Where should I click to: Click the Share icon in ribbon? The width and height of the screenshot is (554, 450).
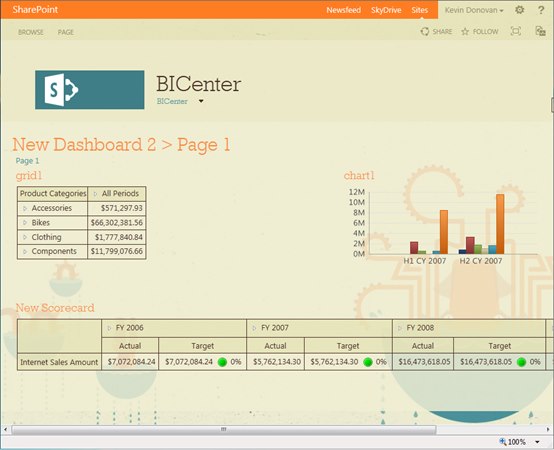pos(424,31)
